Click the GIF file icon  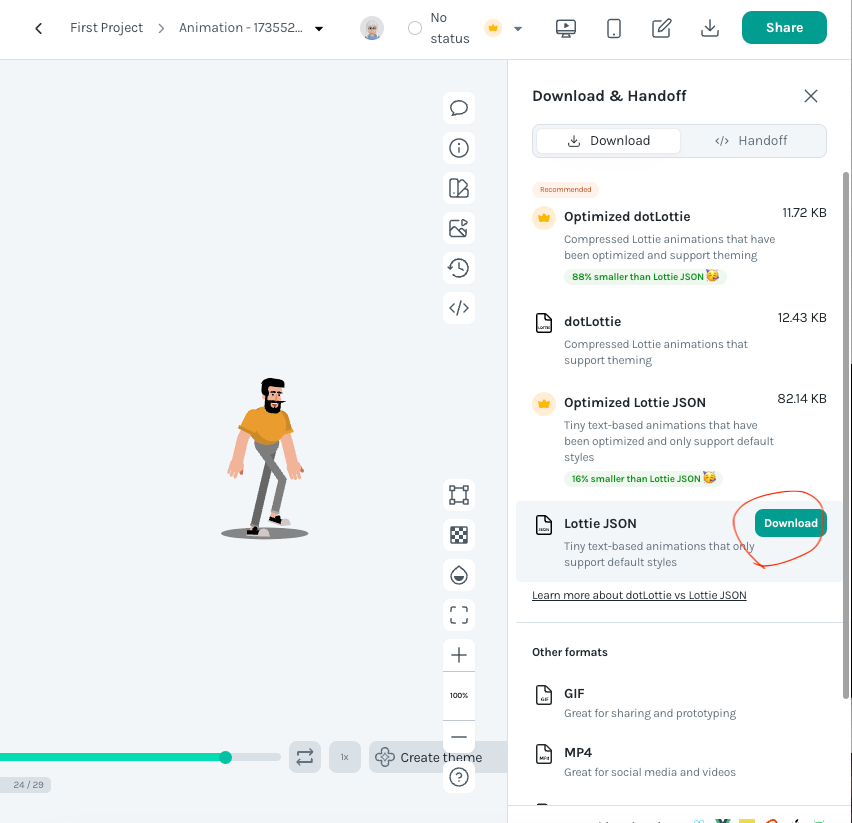click(543, 695)
